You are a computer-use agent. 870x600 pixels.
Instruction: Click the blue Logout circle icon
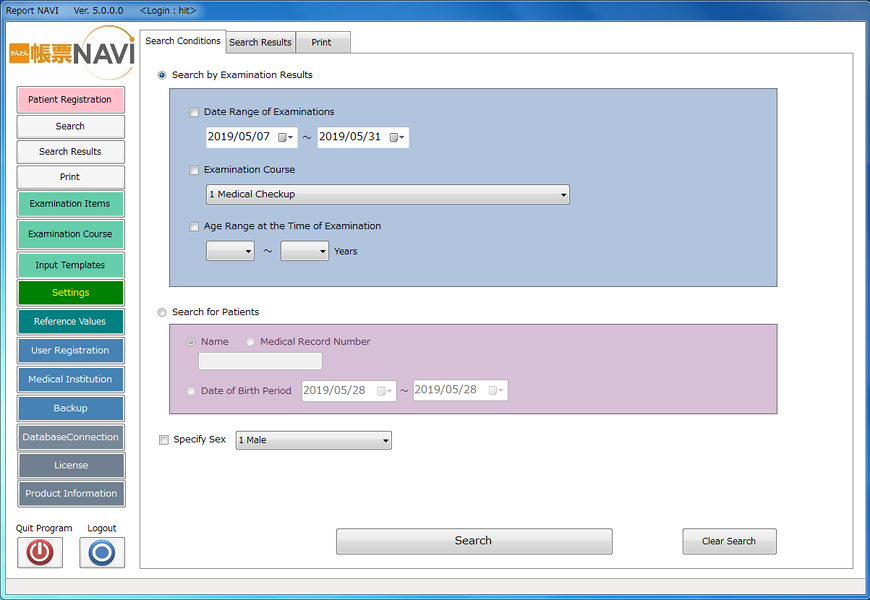(x=102, y=553)
